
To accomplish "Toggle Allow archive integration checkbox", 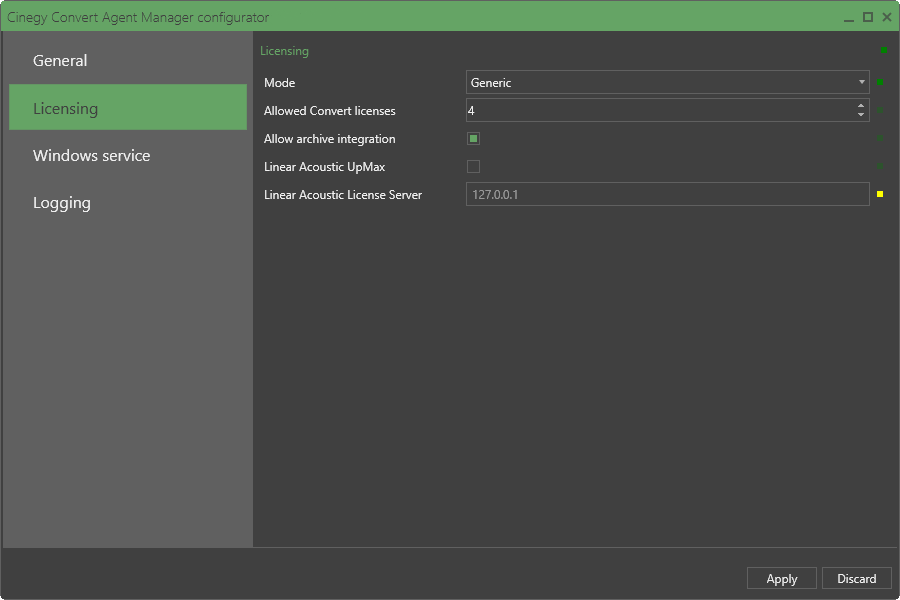I will [x=474, y=138].
